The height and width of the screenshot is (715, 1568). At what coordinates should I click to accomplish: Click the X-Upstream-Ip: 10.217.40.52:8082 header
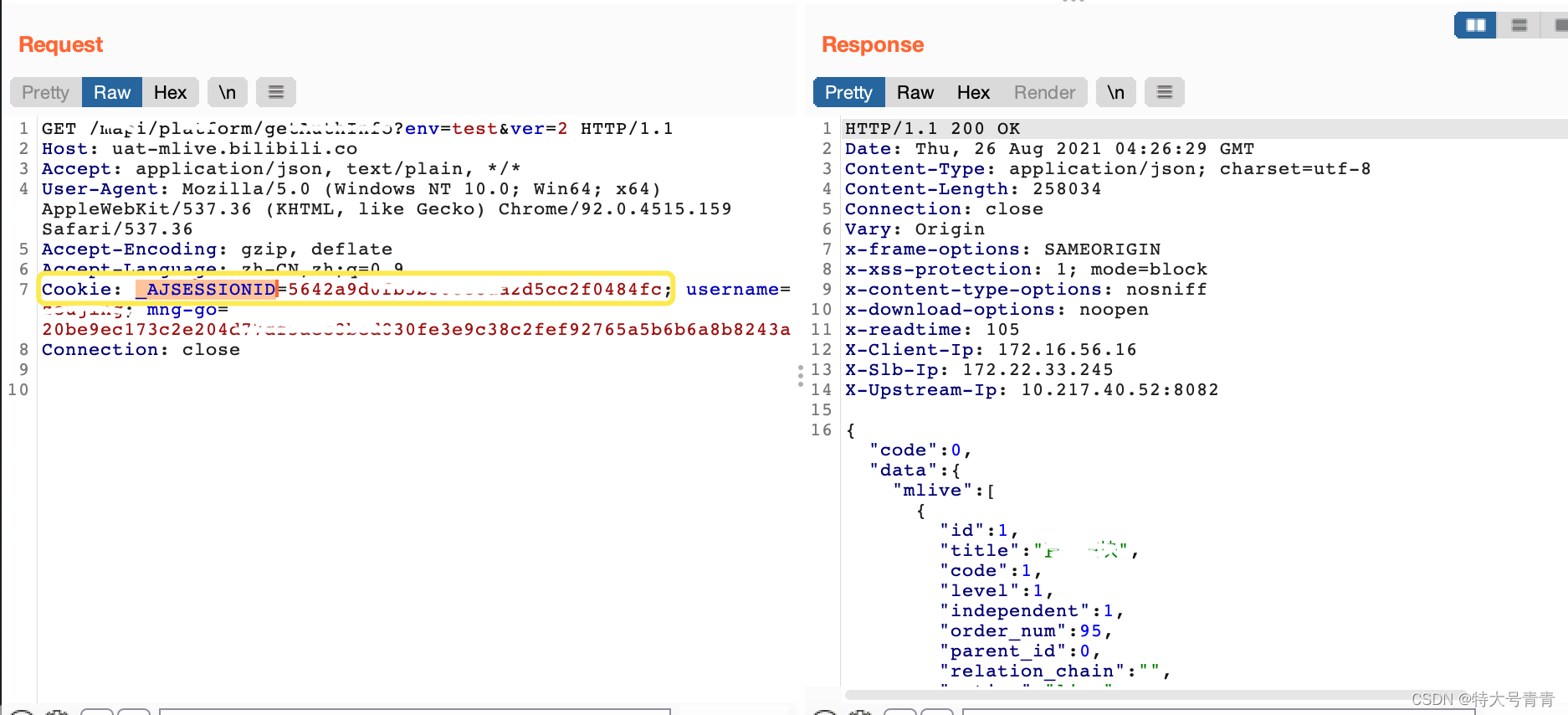click(1032, 390)
